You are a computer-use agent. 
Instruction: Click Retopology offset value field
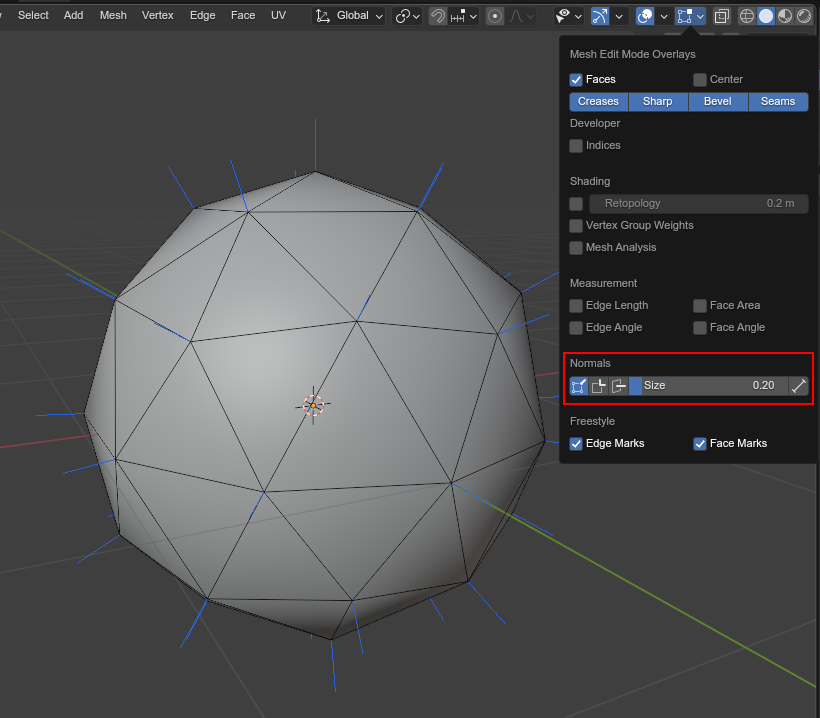pyautogui.click(x=699, y=203)
